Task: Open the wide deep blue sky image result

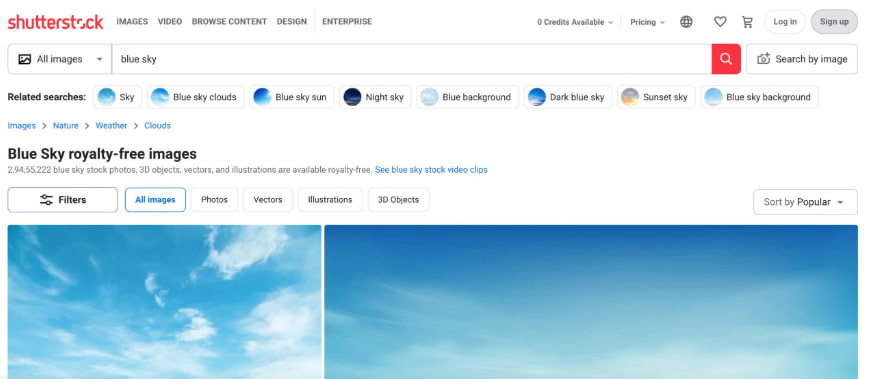Action: 591,302
